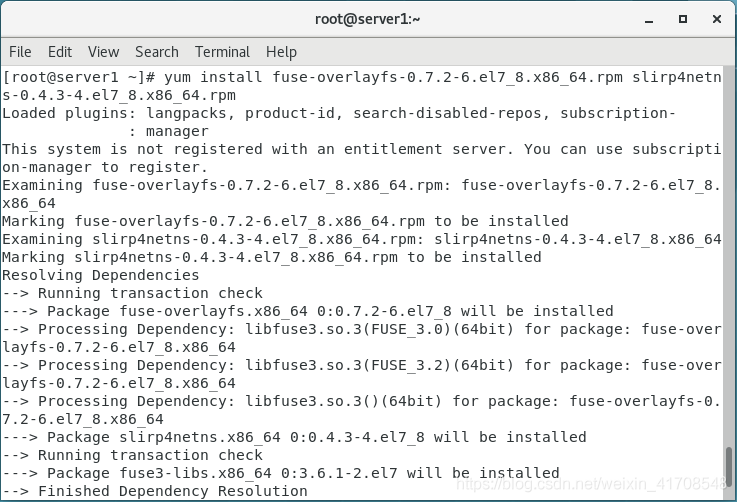Viewport: 737px width, 502px height.
Task: Open the View menu
Action: click(x=103, y=52)
